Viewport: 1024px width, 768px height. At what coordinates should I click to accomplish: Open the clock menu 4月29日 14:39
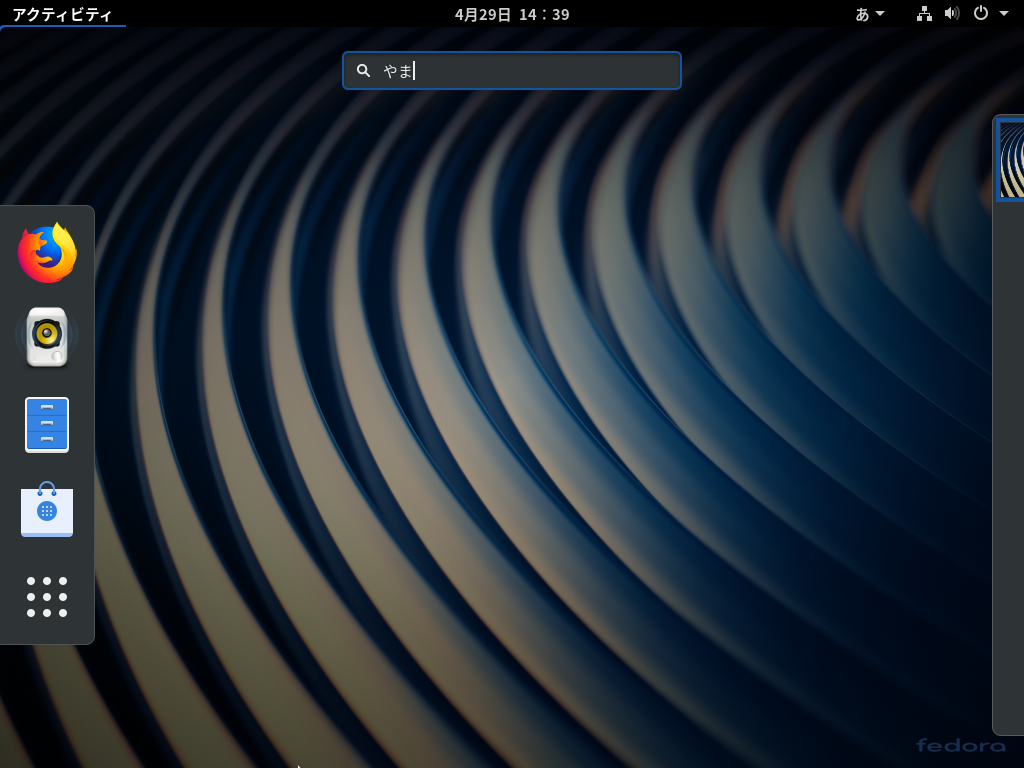pos(512,14)
